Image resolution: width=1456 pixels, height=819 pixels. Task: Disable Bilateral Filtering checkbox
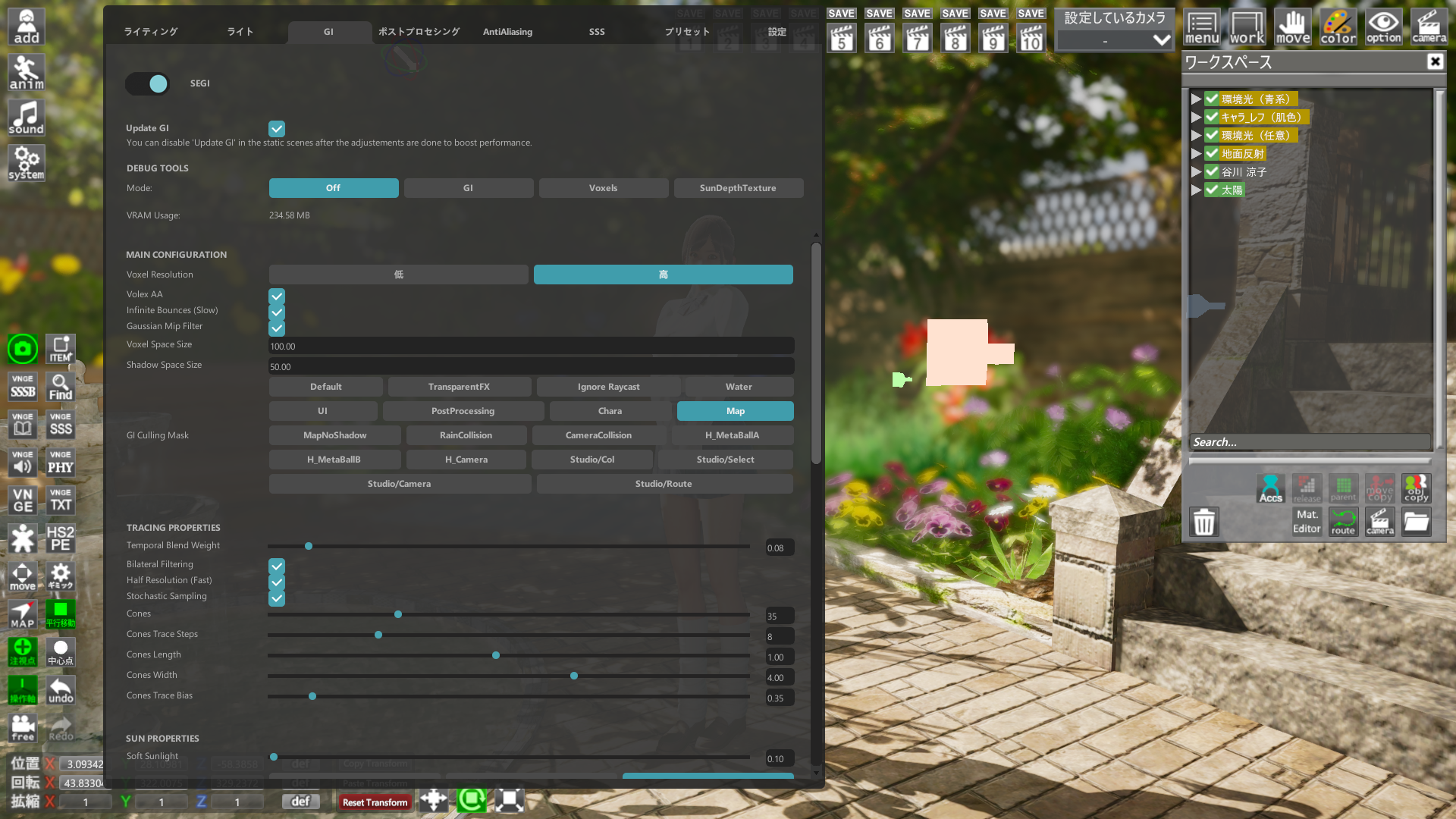tap(277, 566)
